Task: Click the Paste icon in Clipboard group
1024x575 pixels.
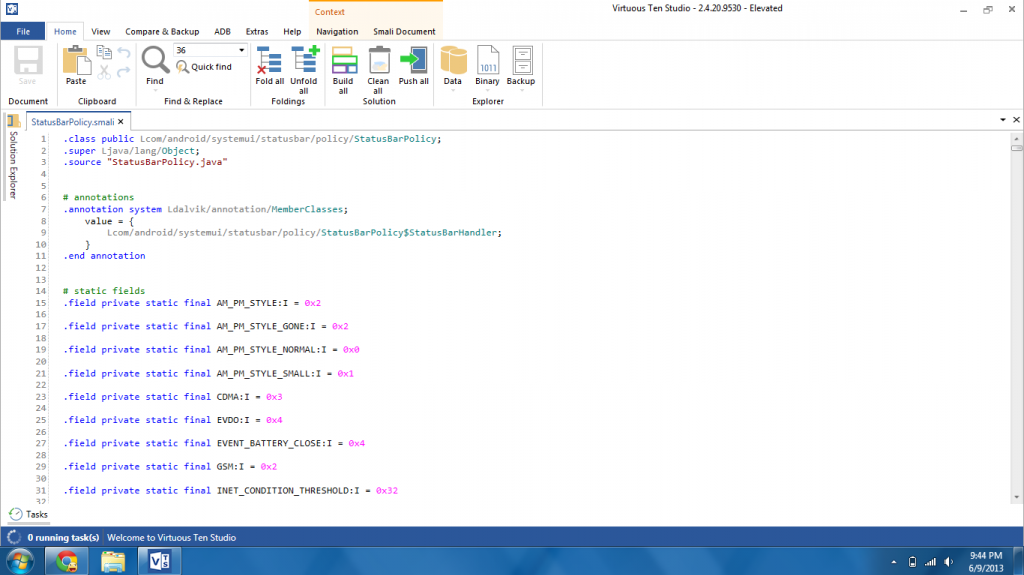Action: click(76, 66)
